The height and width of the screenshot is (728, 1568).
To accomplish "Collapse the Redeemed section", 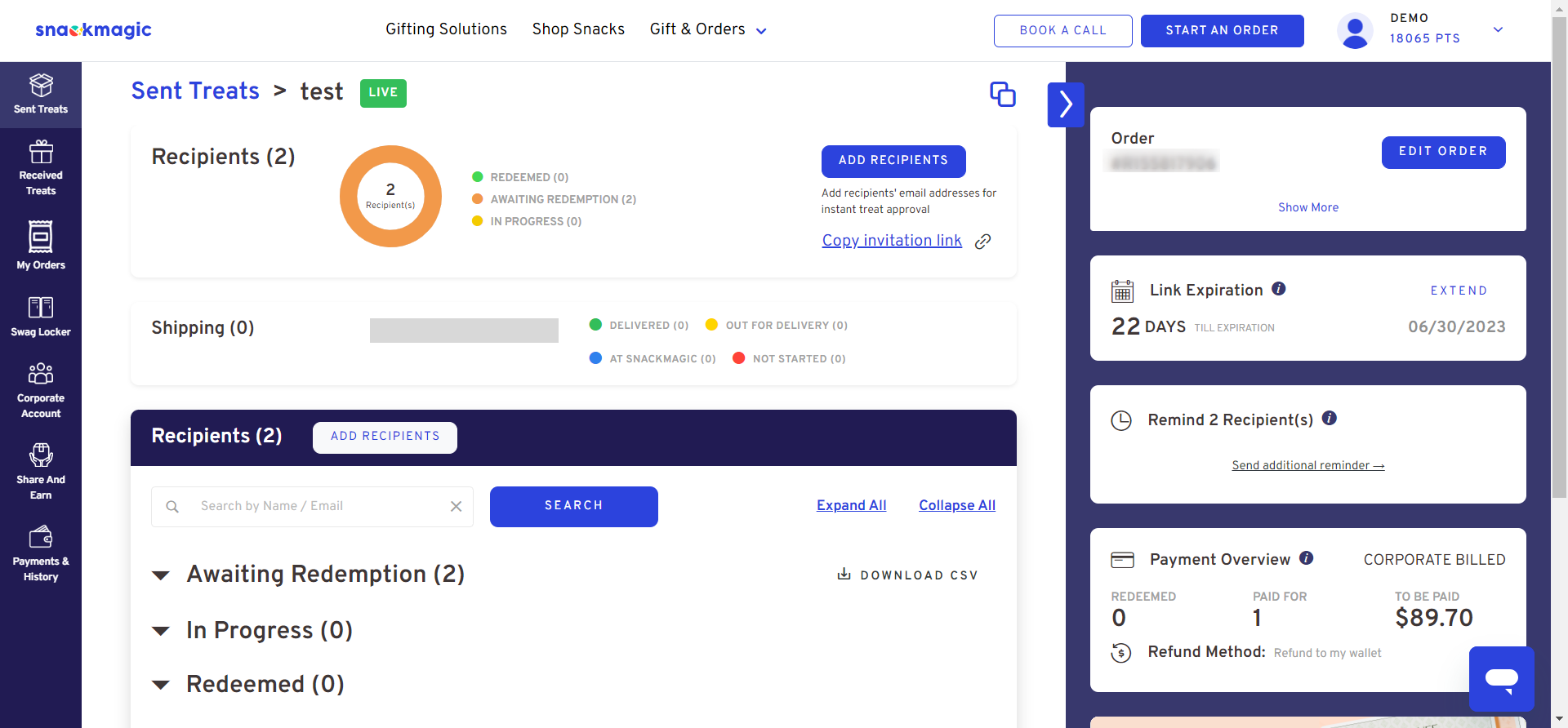I will 161,685.
